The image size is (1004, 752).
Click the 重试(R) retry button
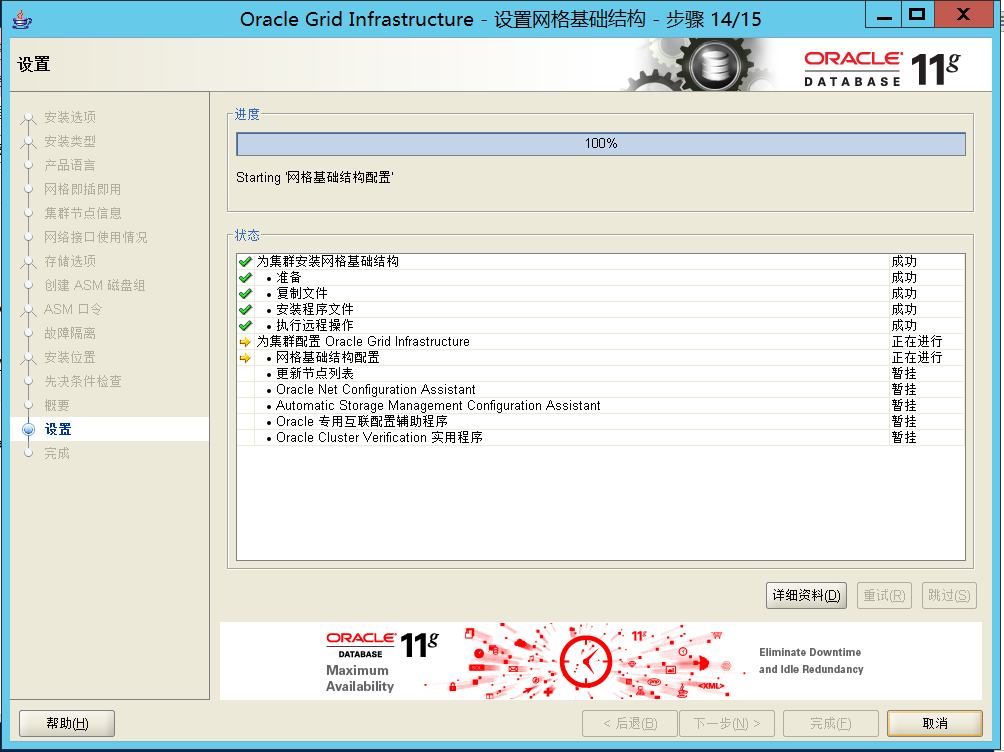[884, 596]
